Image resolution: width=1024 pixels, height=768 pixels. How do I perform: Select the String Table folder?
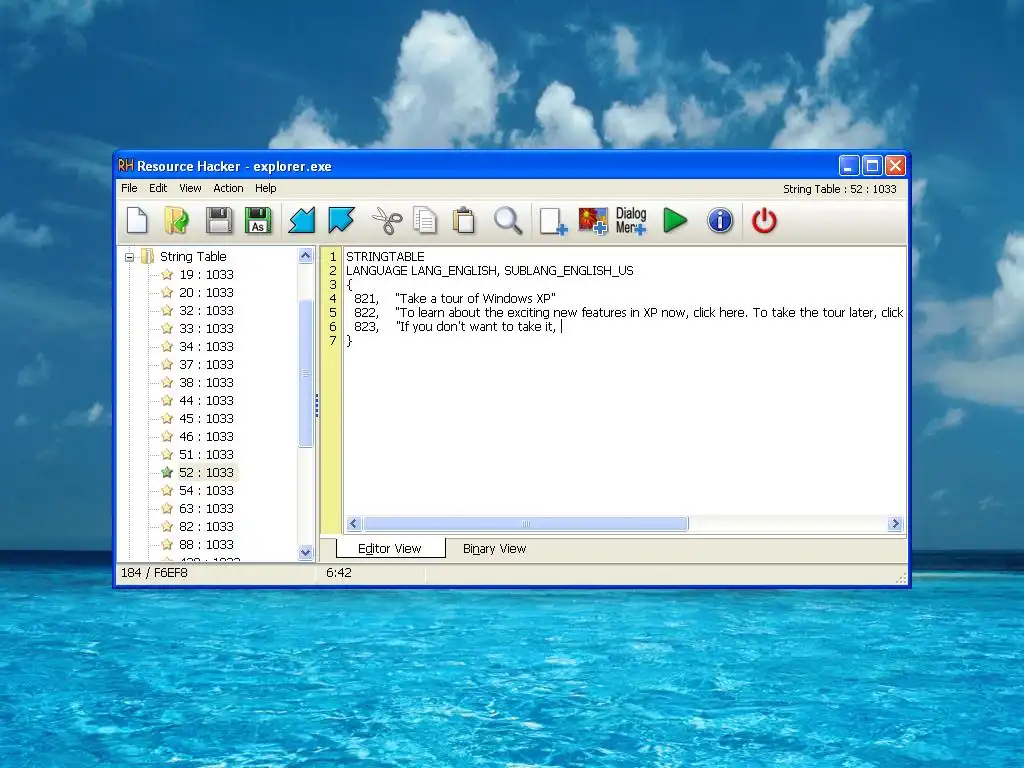[x=193, y=257]
